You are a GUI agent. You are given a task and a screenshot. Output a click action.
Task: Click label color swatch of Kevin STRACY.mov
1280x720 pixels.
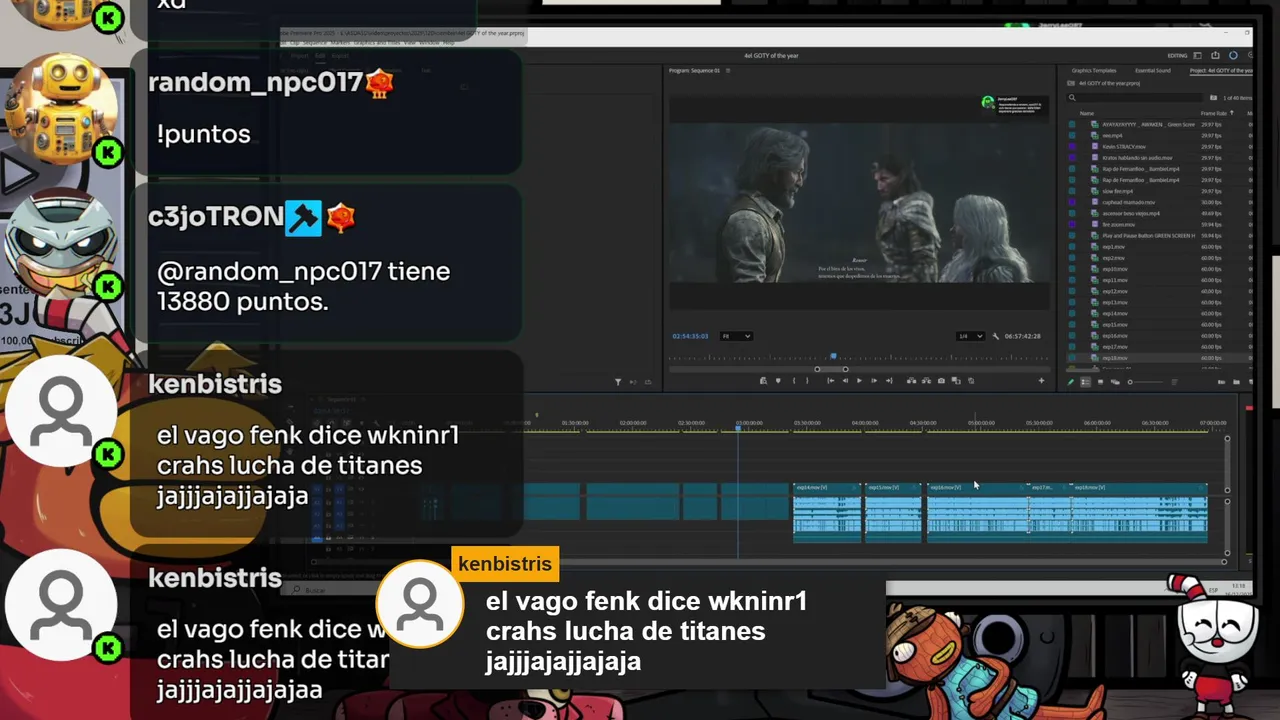tap(1072, 147)
